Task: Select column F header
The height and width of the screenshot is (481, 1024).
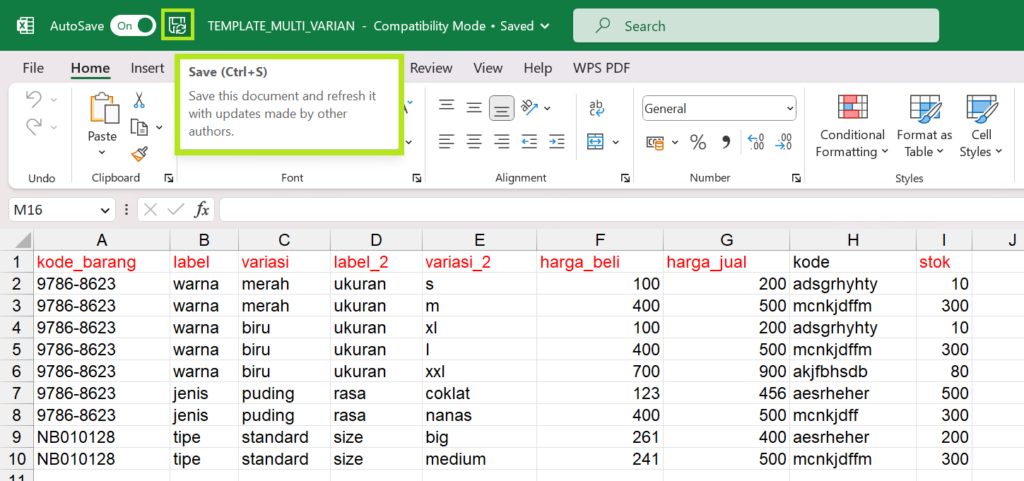Action: coord(599,240)
